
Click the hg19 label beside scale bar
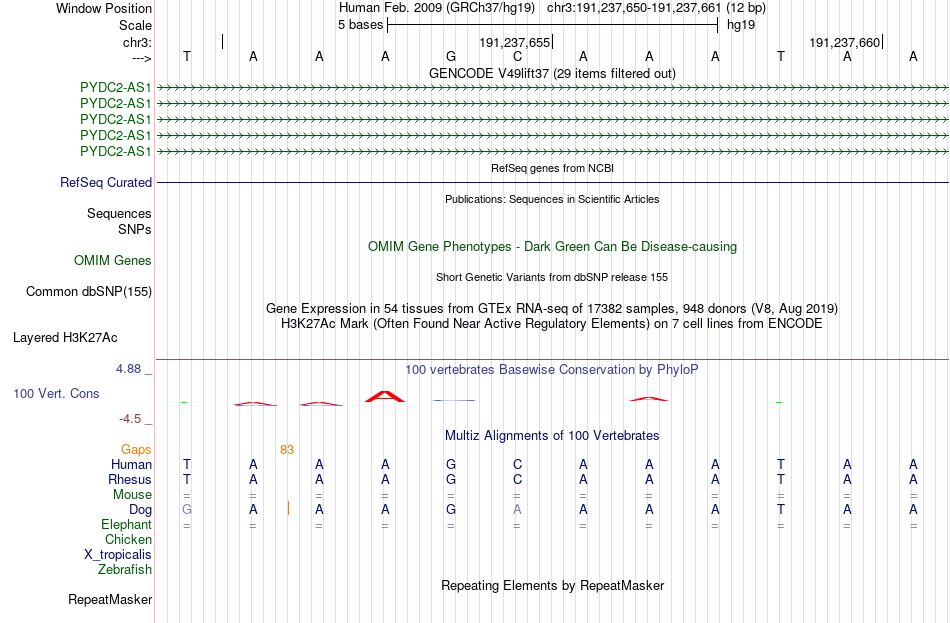pos(741,25)
